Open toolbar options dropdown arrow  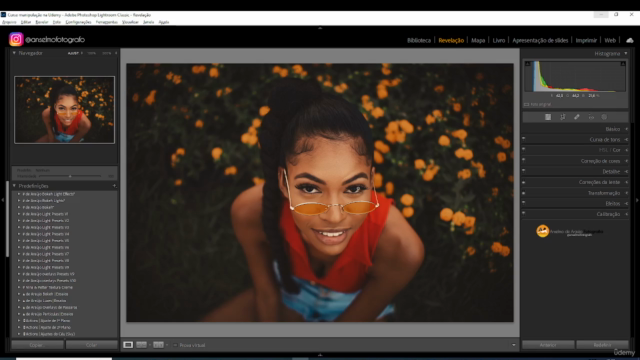pyautogui.click(x=513, y=345)
